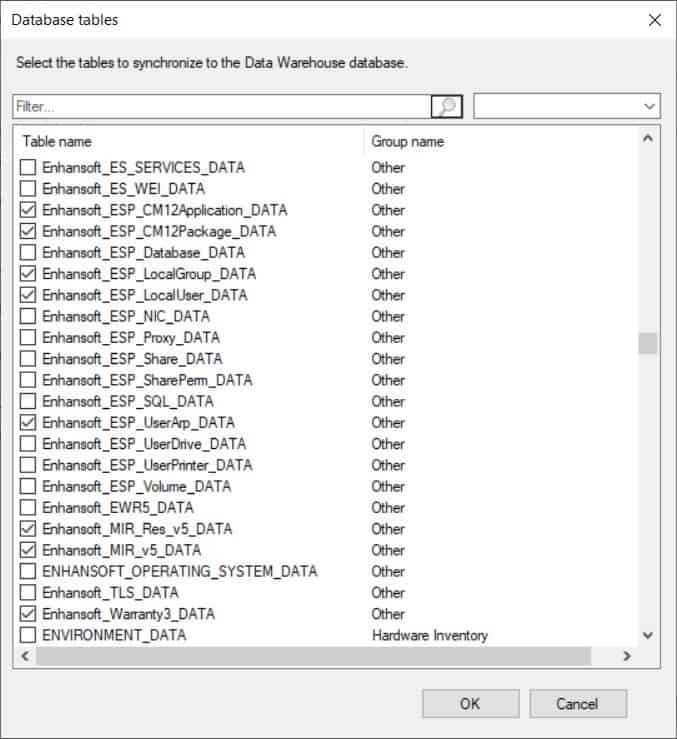
Task: Tick the ENVIRONMENT_DATA checkbox
Action: (28, 635)
